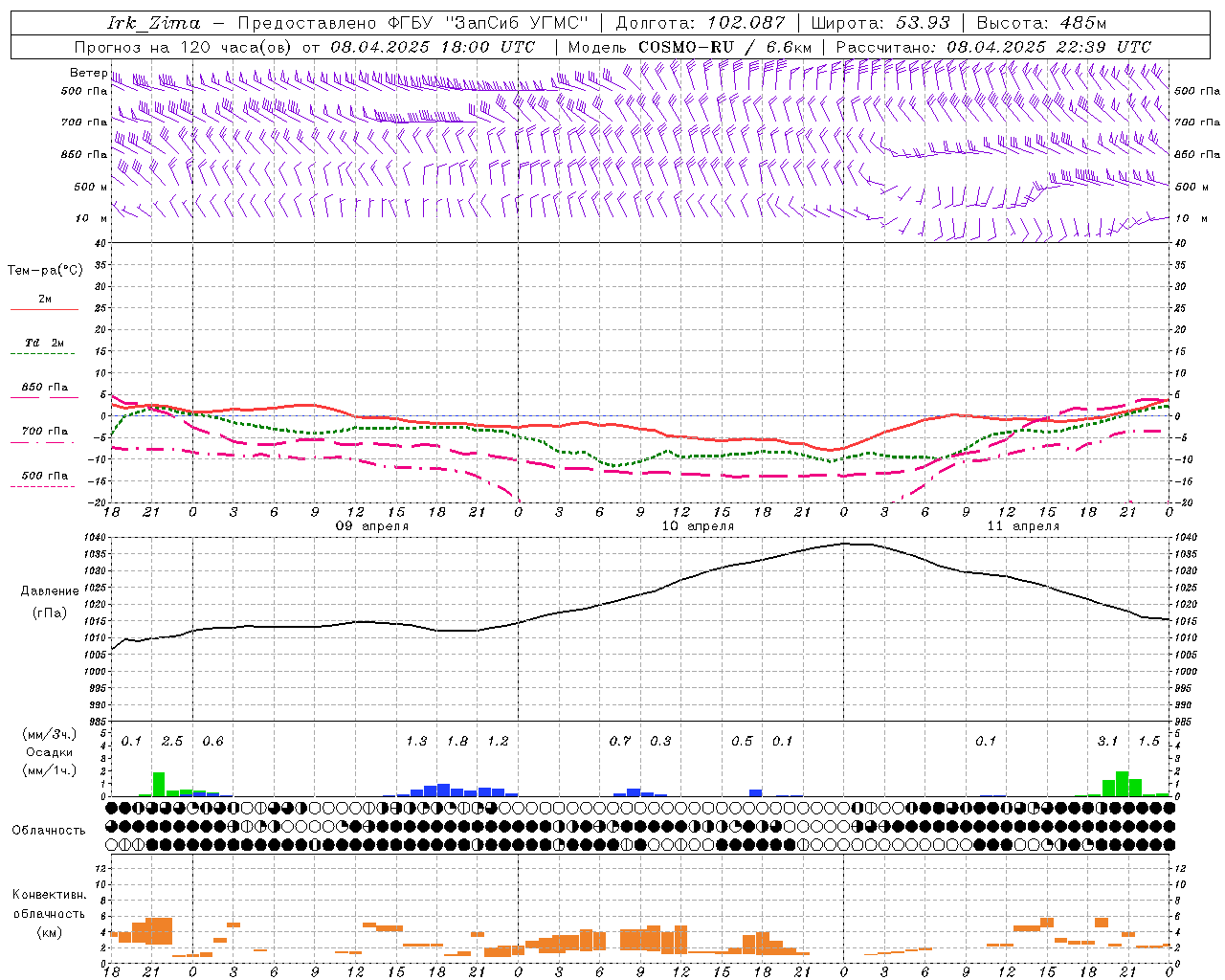Click the (мм/3ч.) precipitation unit label
Image resolution: width=1225 pixels, height=980 pixels.
tap(50, 734)
